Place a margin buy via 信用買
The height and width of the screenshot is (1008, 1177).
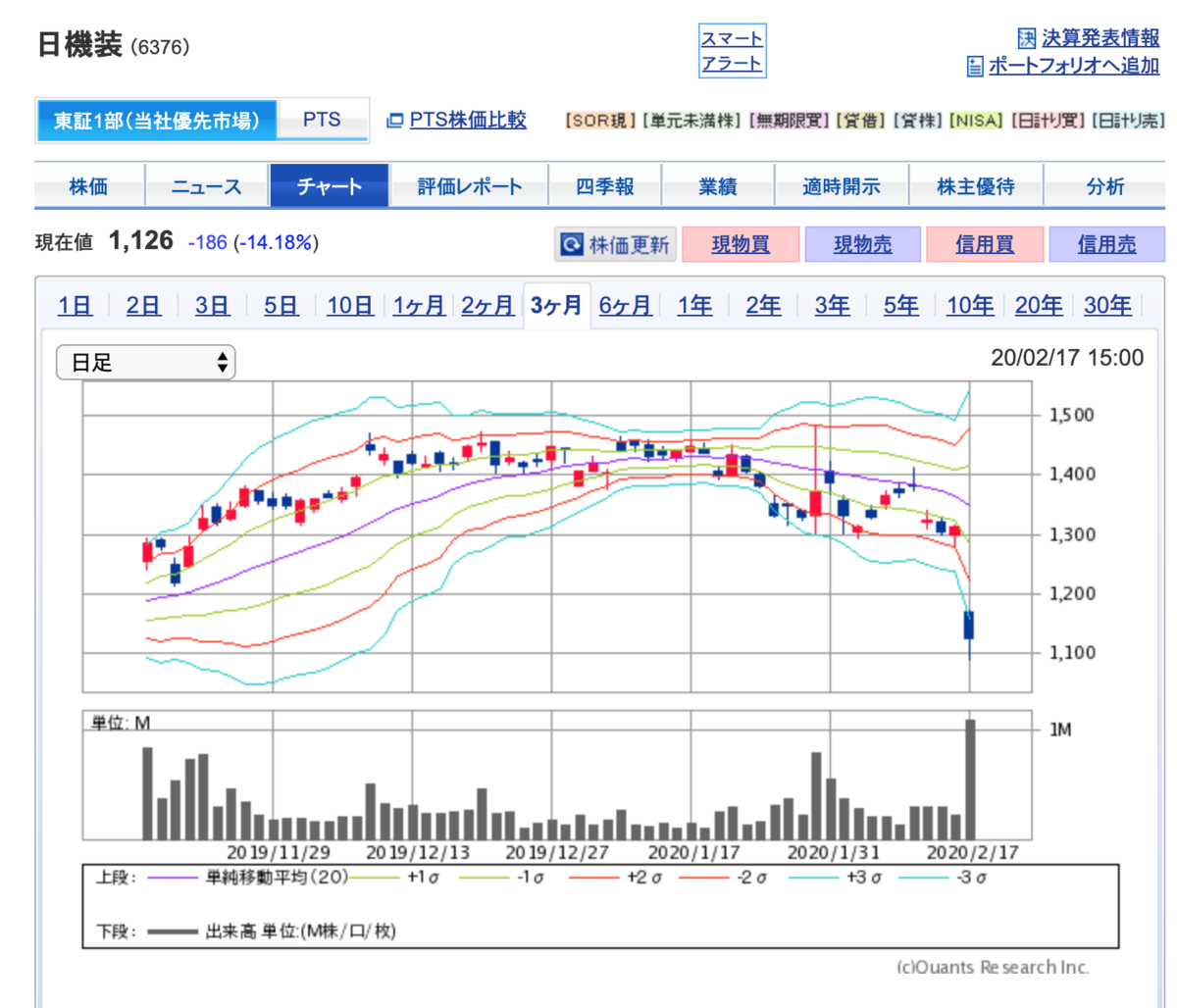coord(985,244)
